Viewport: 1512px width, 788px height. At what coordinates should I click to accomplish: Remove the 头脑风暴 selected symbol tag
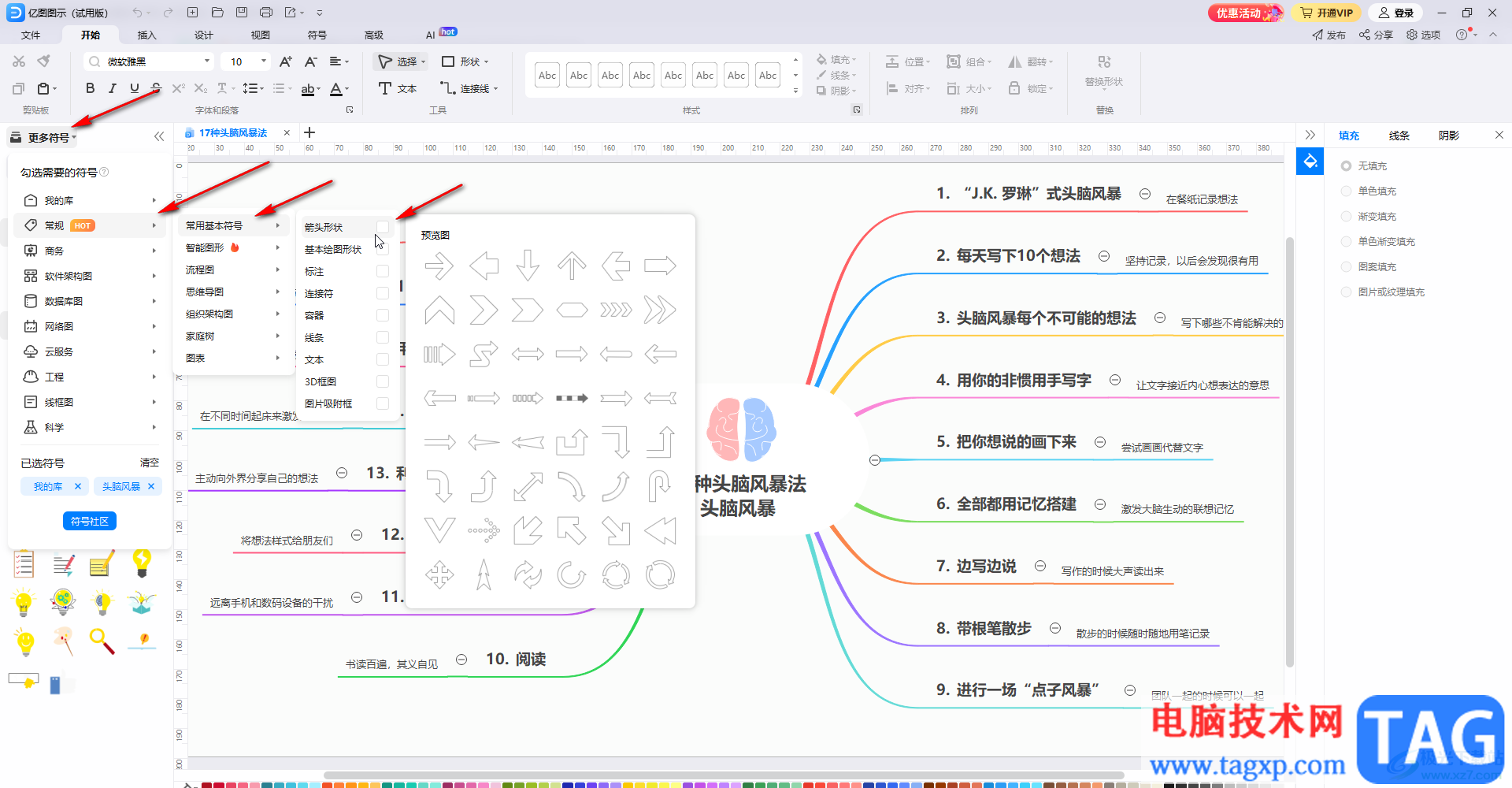pos(151,486)
